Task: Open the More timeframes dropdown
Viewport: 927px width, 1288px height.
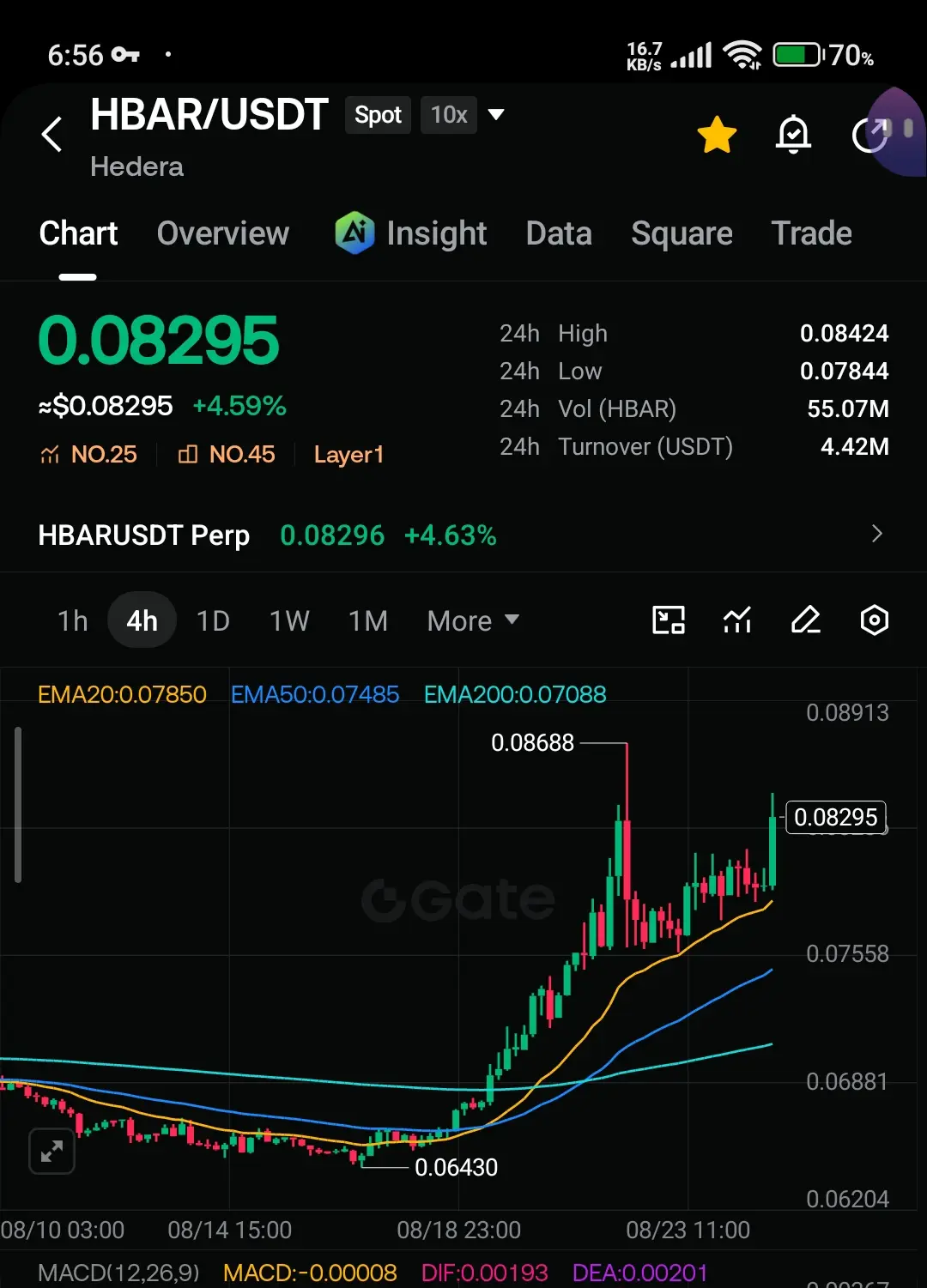Action: pos(473,620)
